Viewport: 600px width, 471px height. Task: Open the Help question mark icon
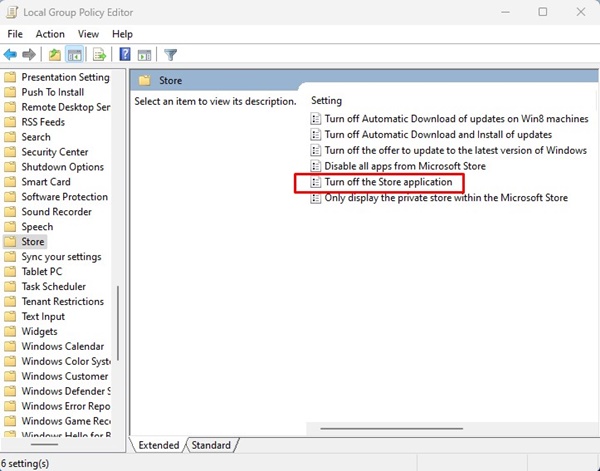click(125, 54)
